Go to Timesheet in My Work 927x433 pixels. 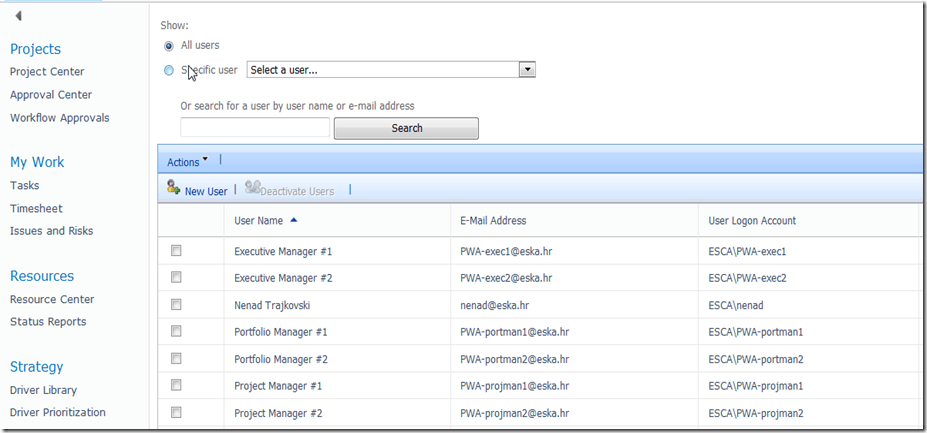point(36,208)
